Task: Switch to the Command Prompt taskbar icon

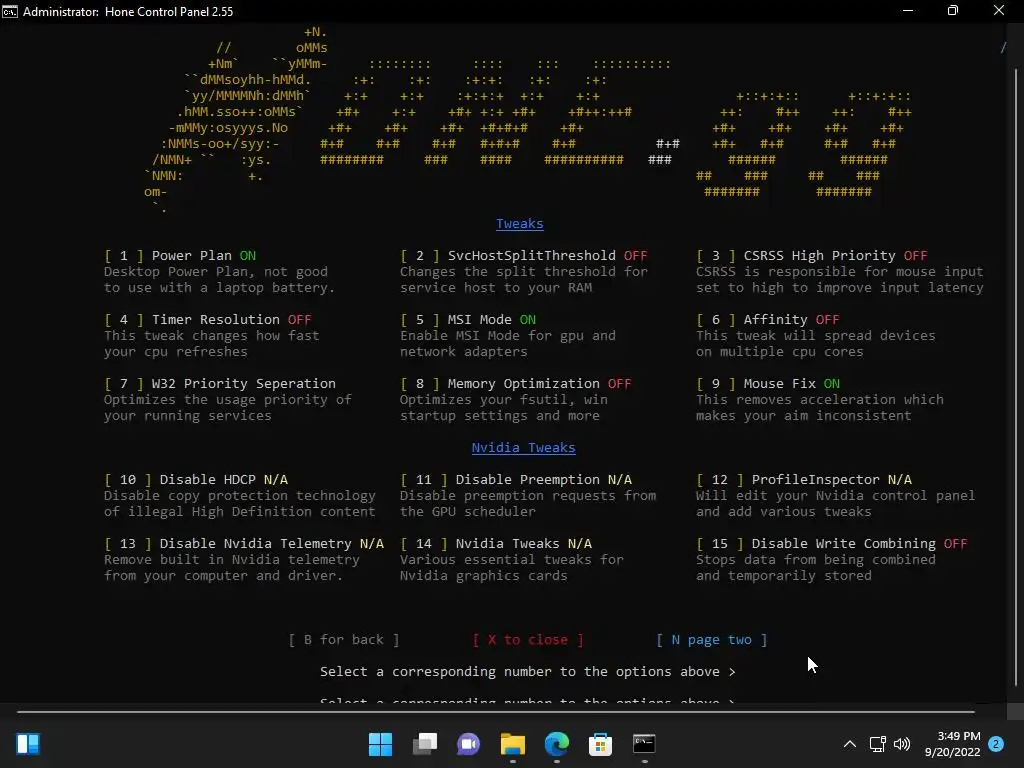Action: tap(644, 744)
